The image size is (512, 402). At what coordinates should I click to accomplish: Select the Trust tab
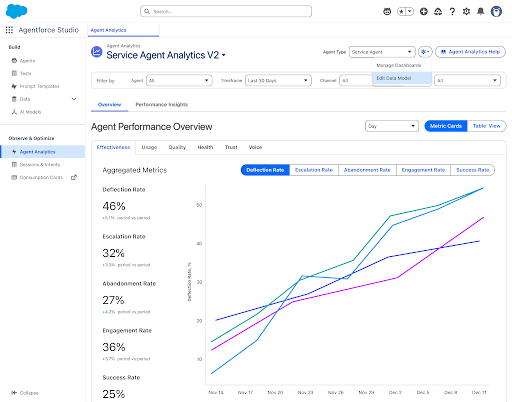click(231, 147)
